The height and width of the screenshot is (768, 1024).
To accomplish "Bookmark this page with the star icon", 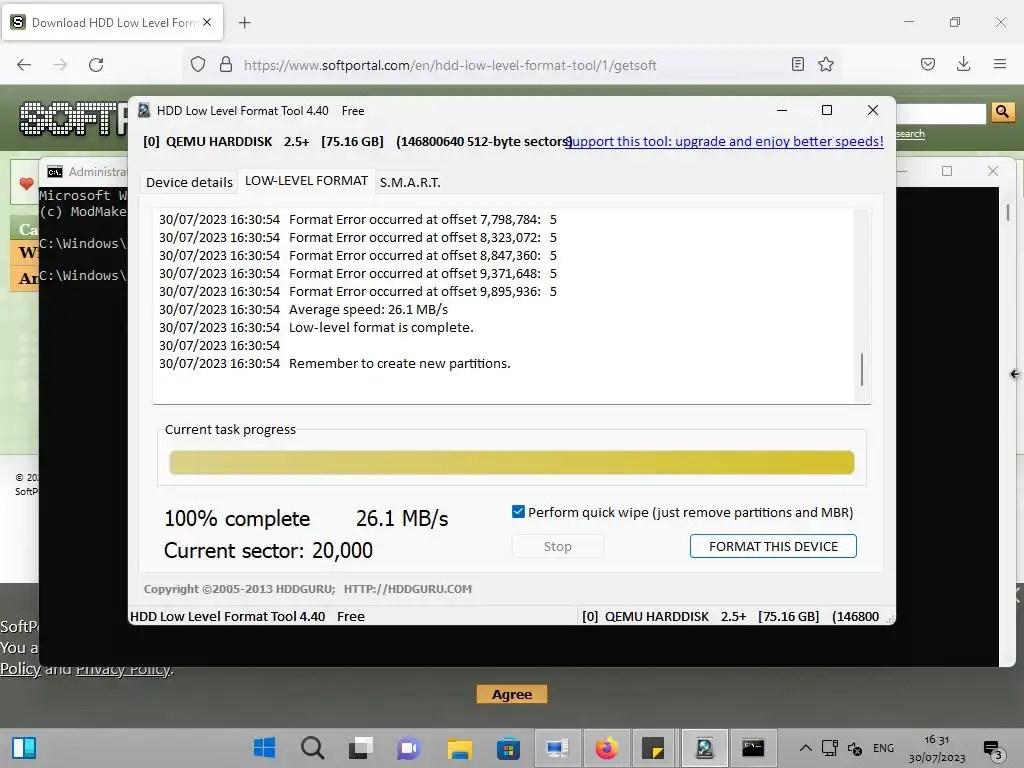I will tap(826, 64).
